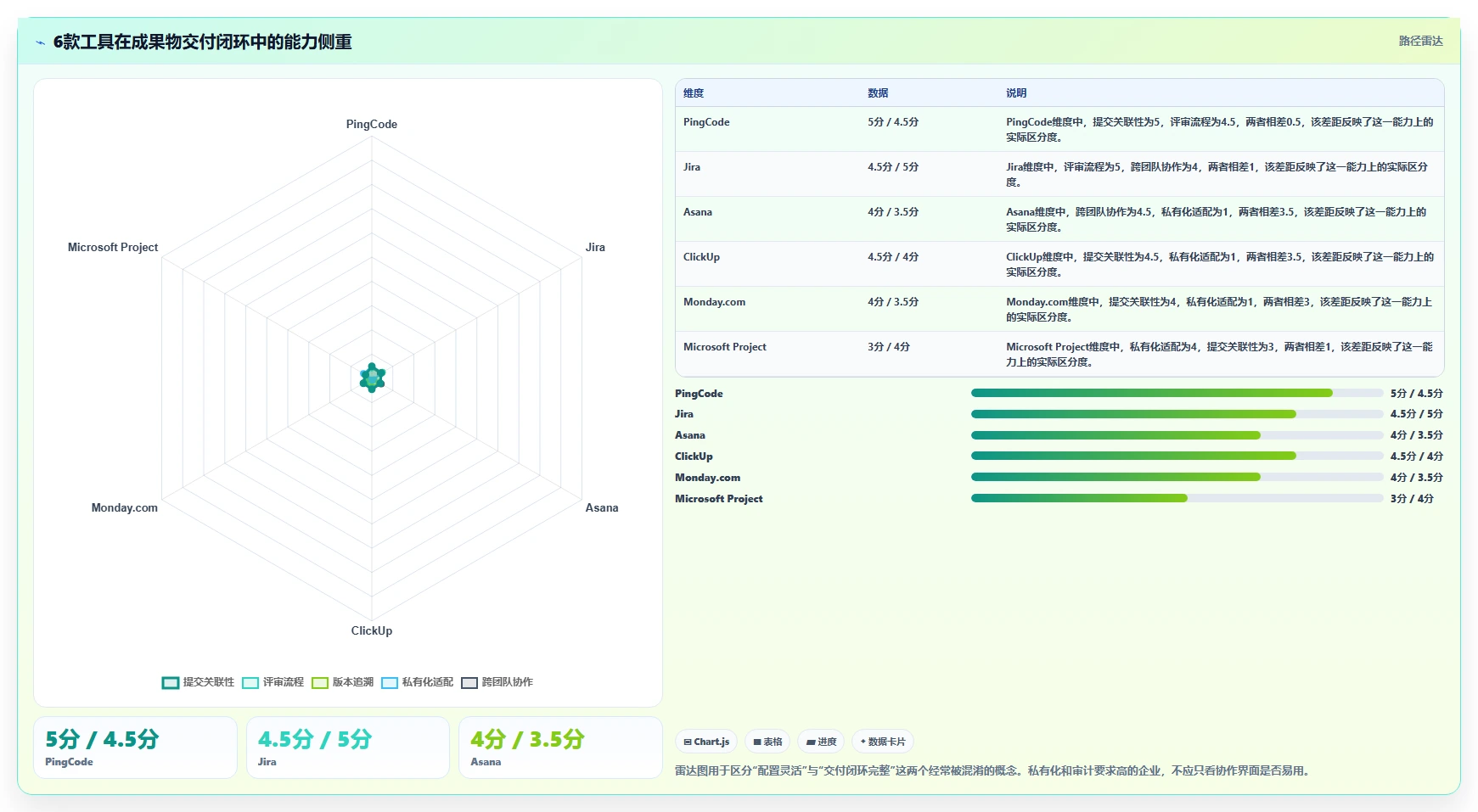Click the 3分 / 4分 table cell

889,347
